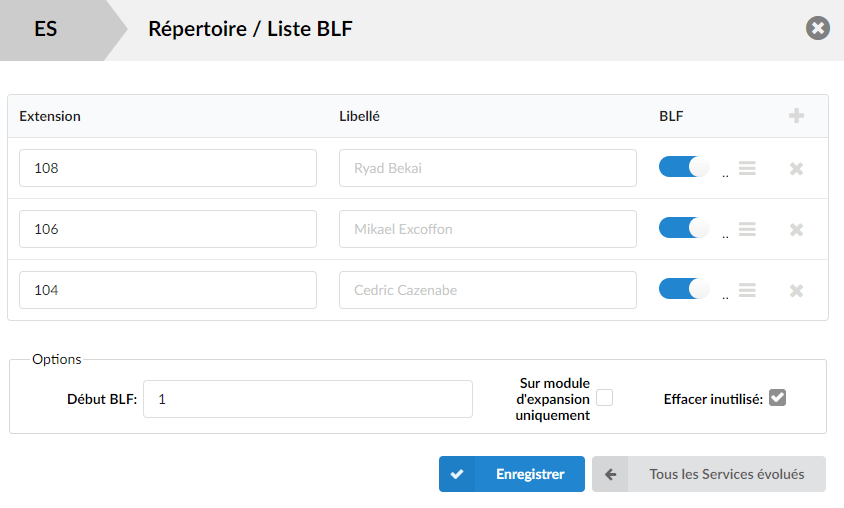The height and width of the screenshot is (508, 844).
Task: Go back to Tous les Services évolués
Action: [x=709, y=474]
